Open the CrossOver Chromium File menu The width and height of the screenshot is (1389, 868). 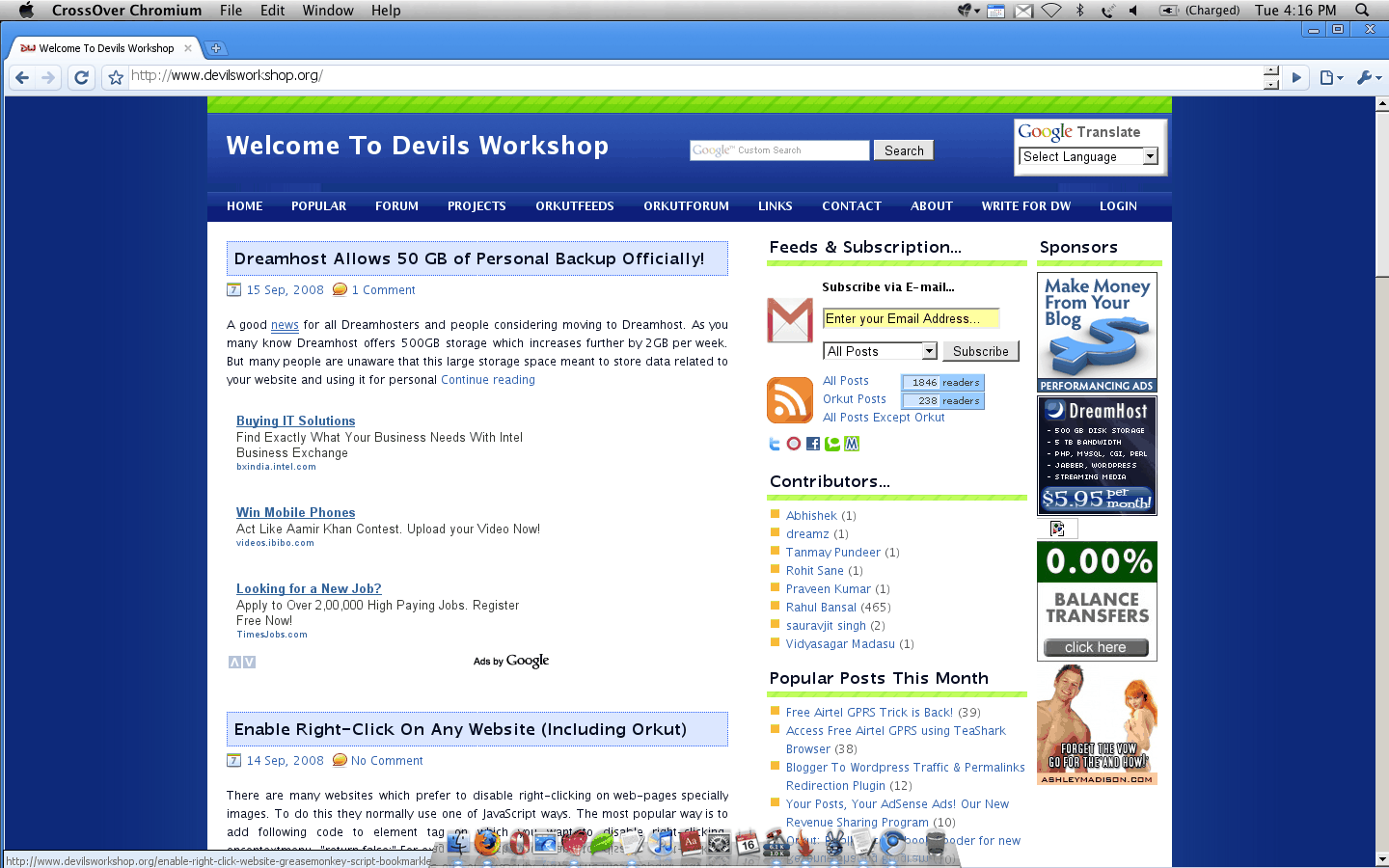[231, 11]
